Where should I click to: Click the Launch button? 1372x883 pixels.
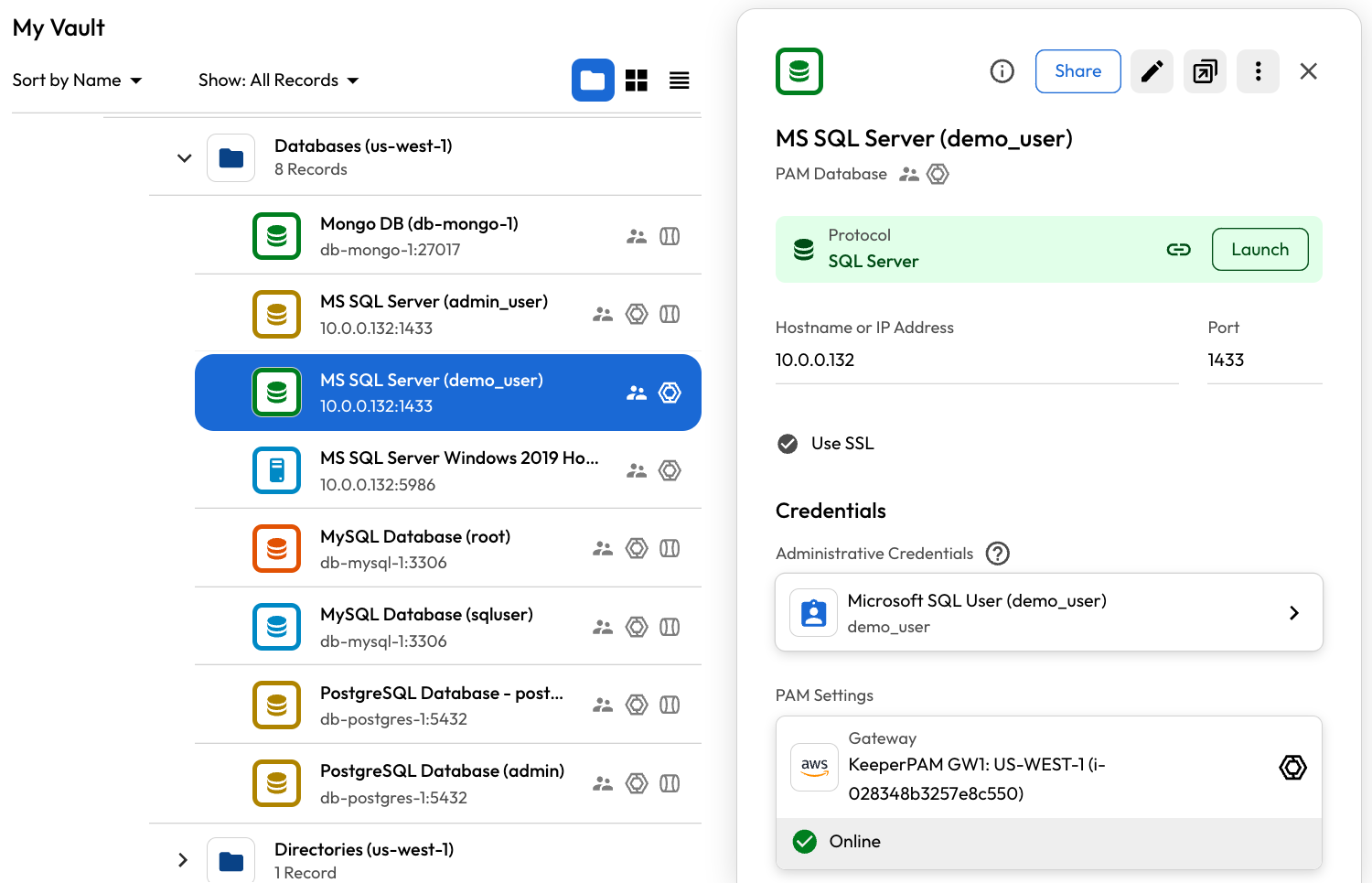click(x=1259, y=250)
